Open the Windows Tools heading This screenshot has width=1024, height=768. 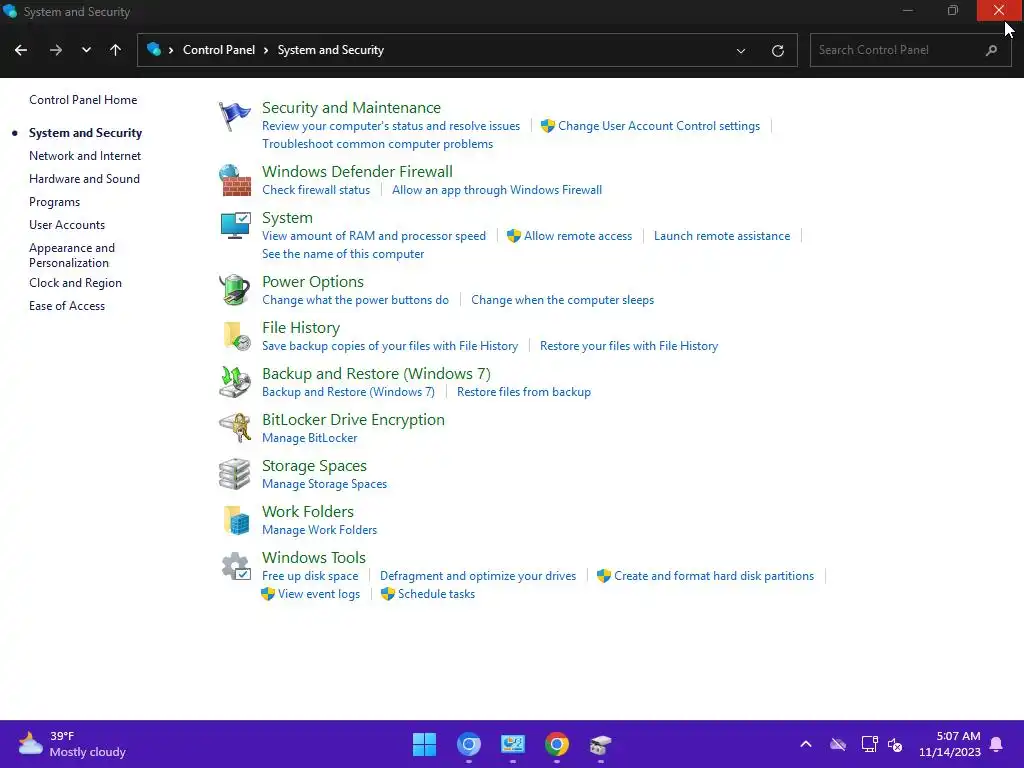tap(313, 558)
